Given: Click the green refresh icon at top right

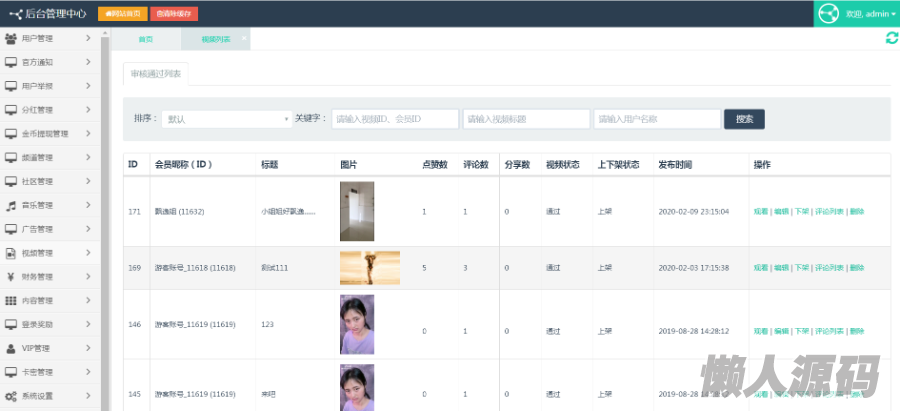Looking at the screenshot, I should tap(891, 38).
